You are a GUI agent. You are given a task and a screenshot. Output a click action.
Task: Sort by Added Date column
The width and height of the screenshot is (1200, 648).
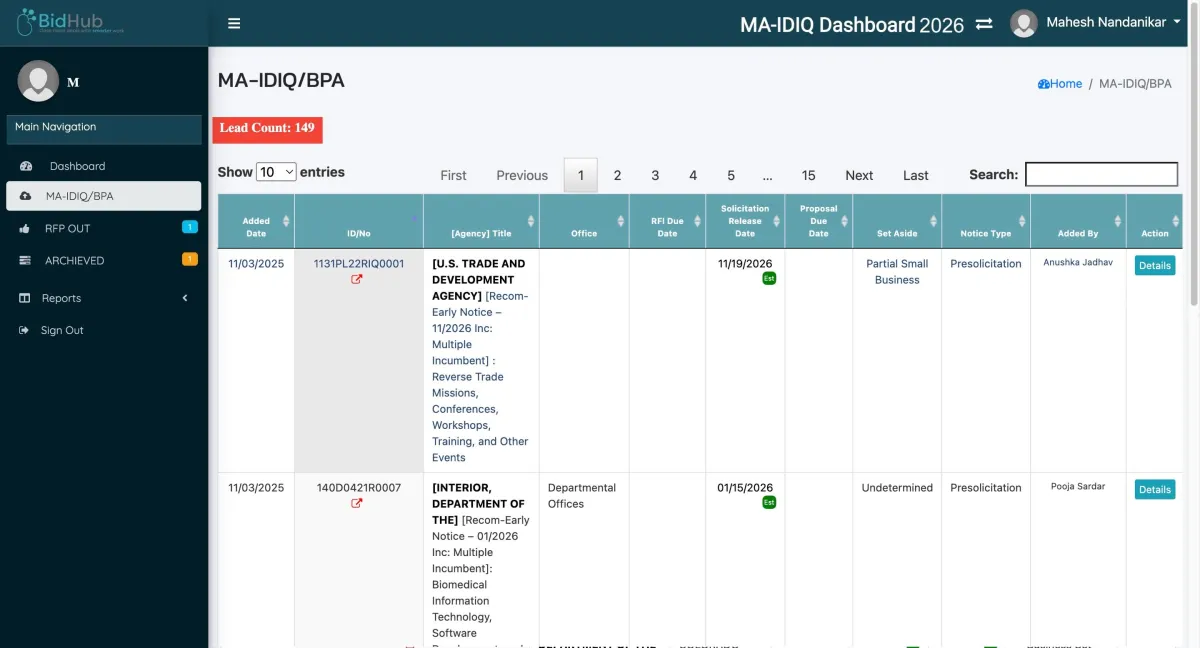256,221
